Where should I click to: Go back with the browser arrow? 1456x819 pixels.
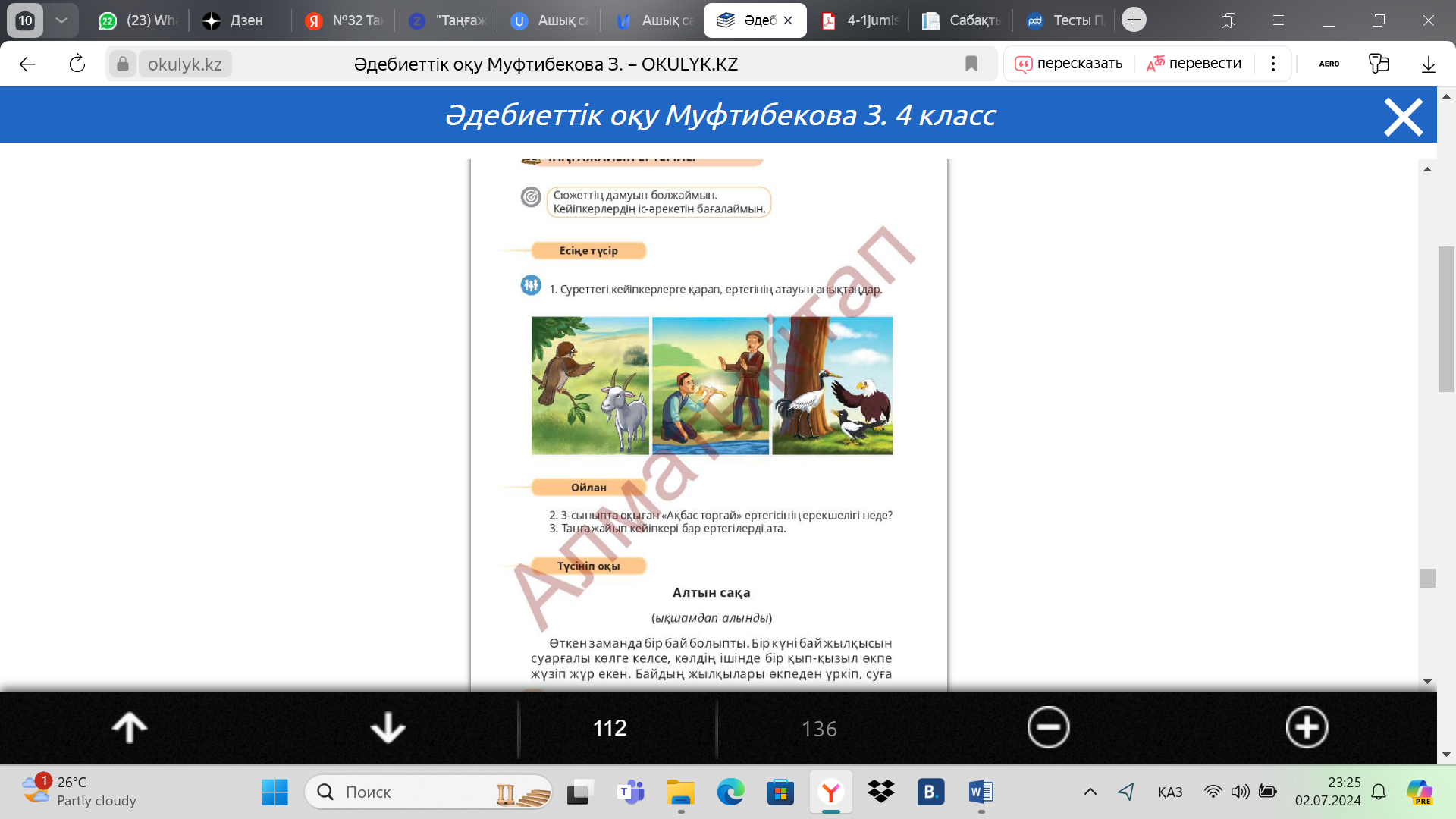[x=27, y=64]
